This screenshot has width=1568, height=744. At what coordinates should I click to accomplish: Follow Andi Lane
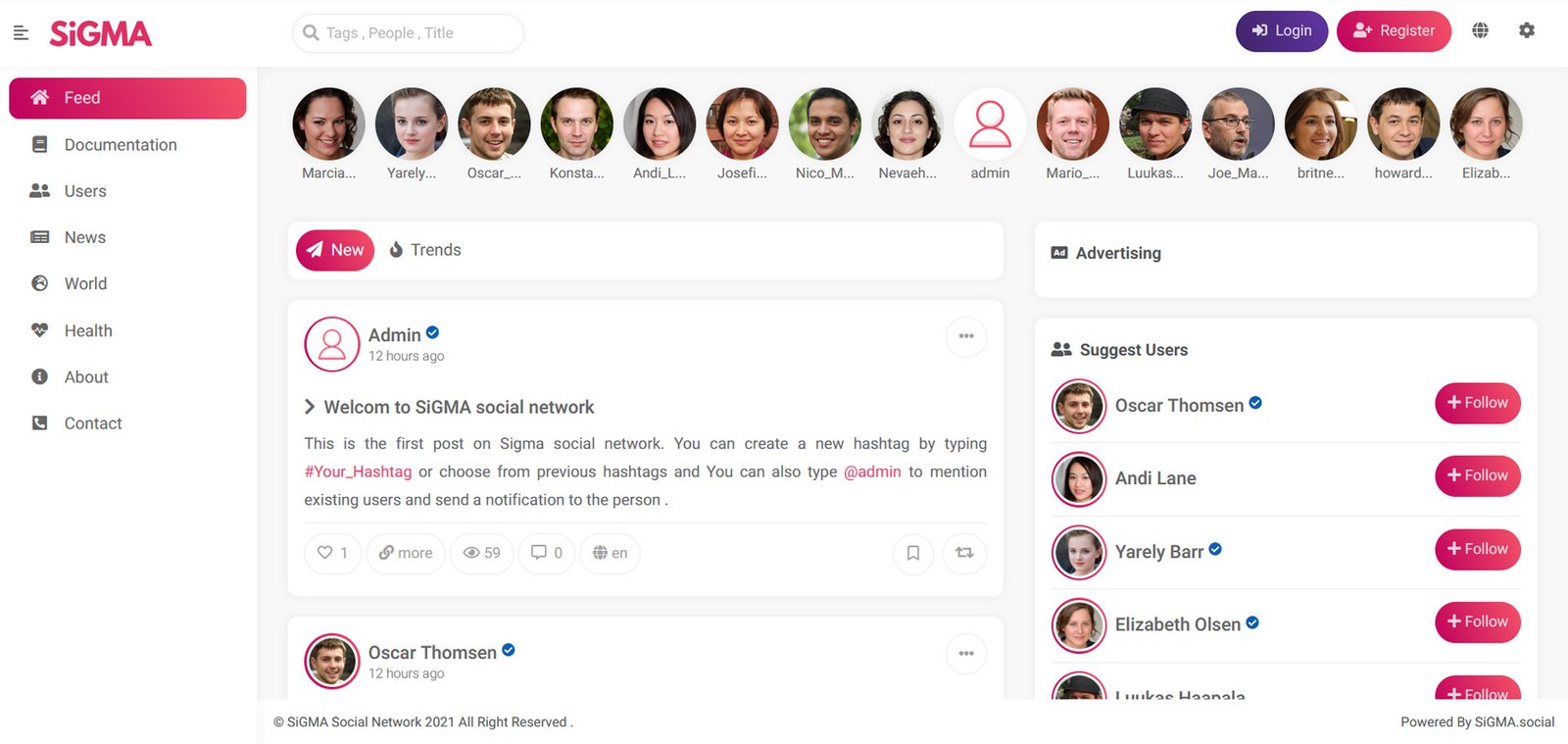(x=1478, y=475)
